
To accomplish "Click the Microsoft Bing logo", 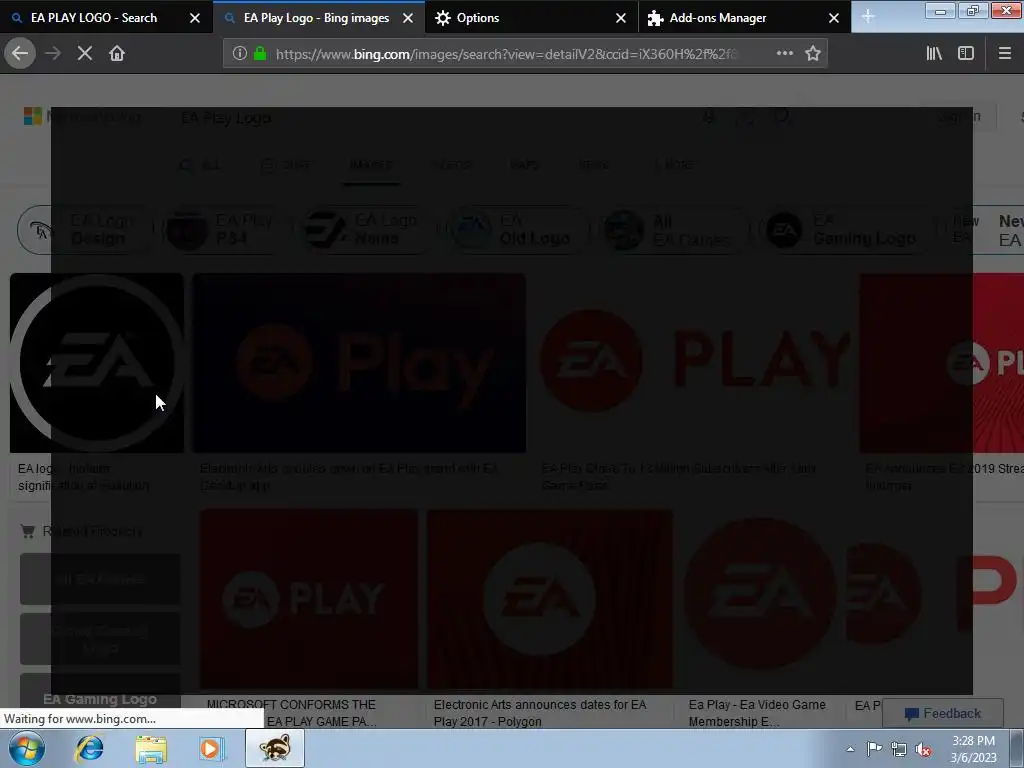I will point(82,117).
